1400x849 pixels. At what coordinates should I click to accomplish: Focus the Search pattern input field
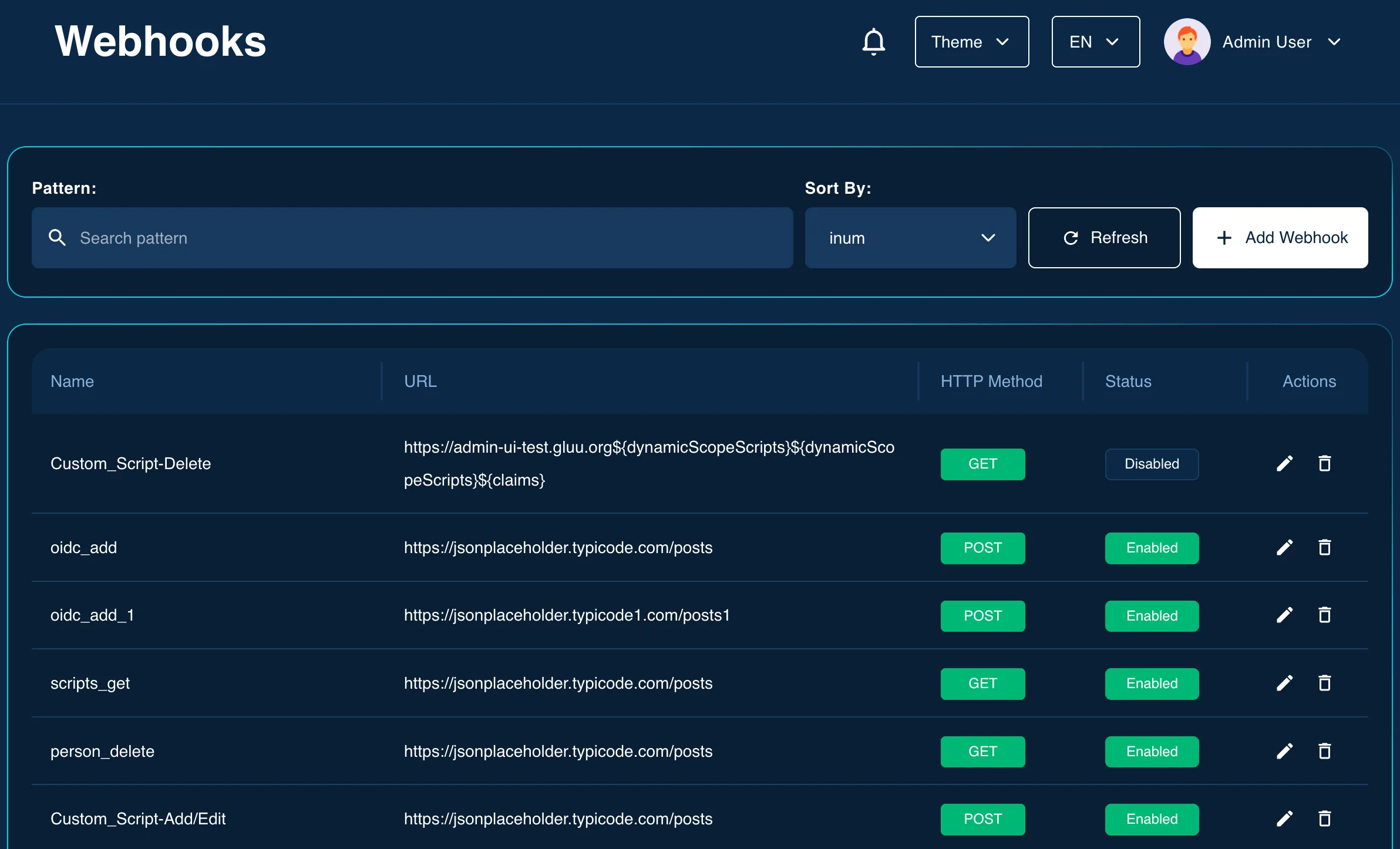(x=412, y=238)
